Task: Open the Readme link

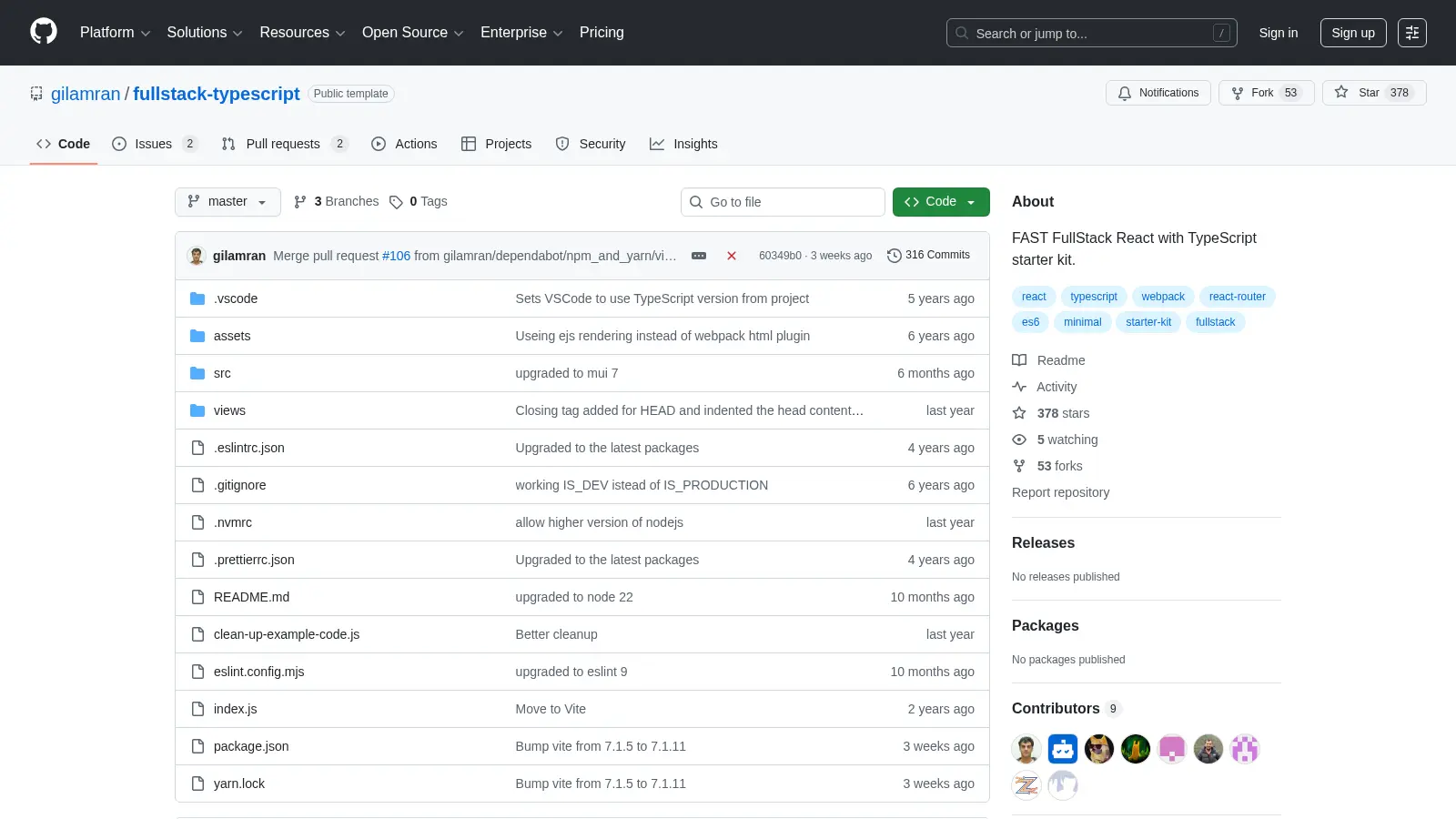Action: pyautogui.click(x=1048, y=360)
